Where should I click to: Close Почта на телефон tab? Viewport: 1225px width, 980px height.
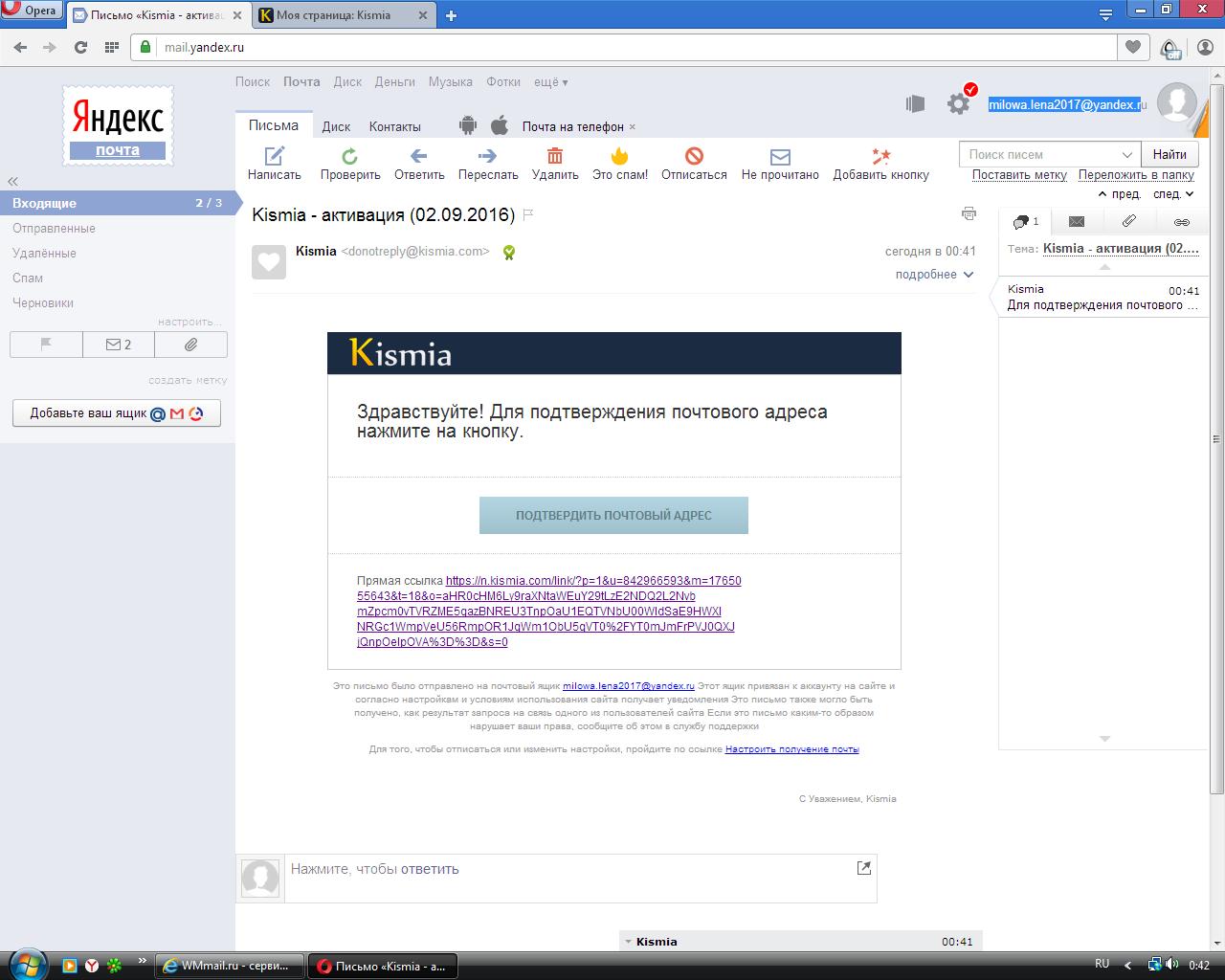pos(632,127)
